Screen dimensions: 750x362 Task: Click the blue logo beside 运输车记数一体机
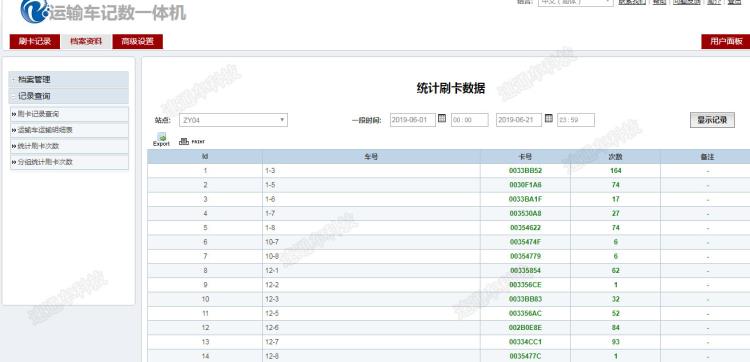coord(34,11)
